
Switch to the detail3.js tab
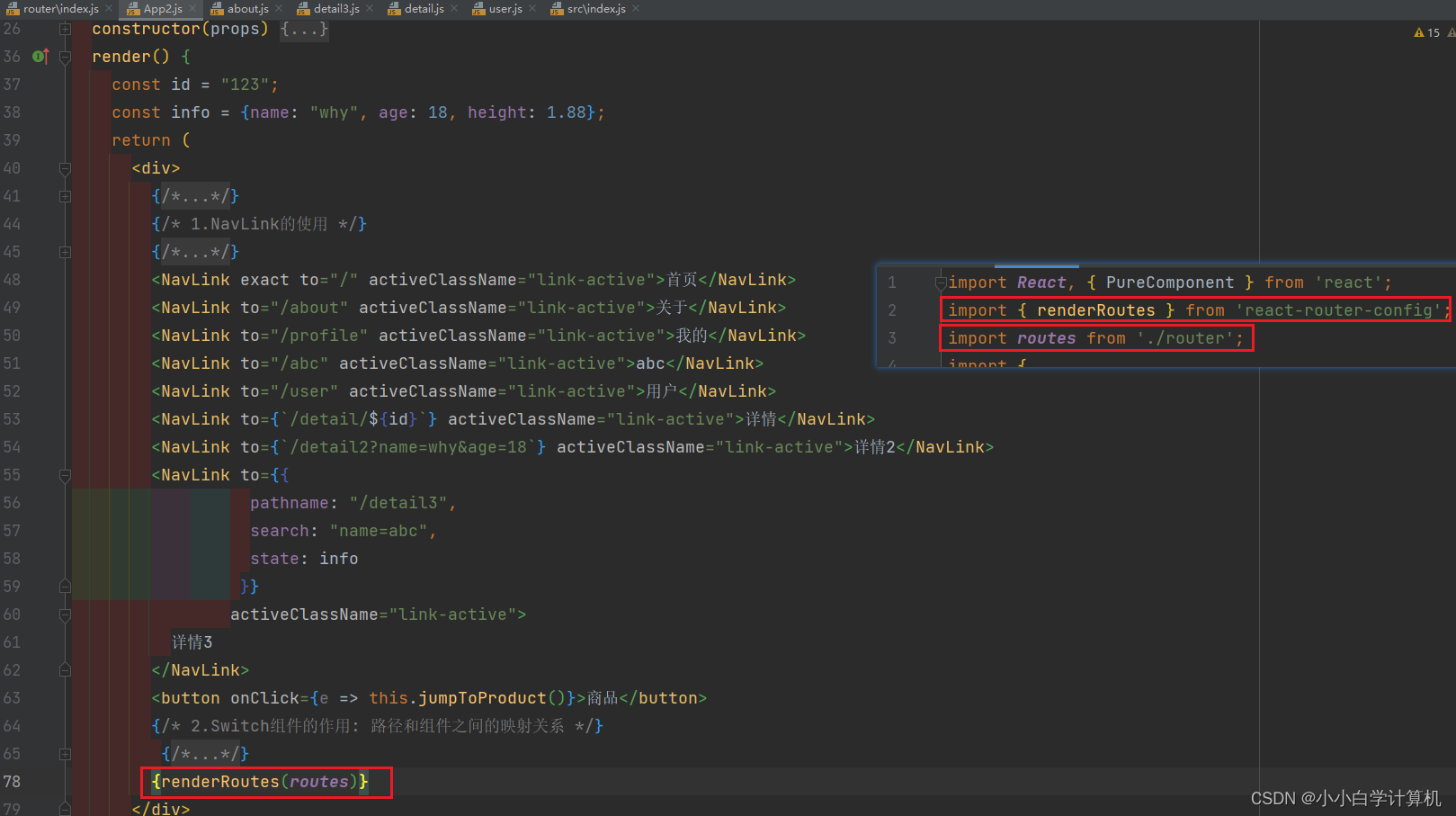coord(336,8)
